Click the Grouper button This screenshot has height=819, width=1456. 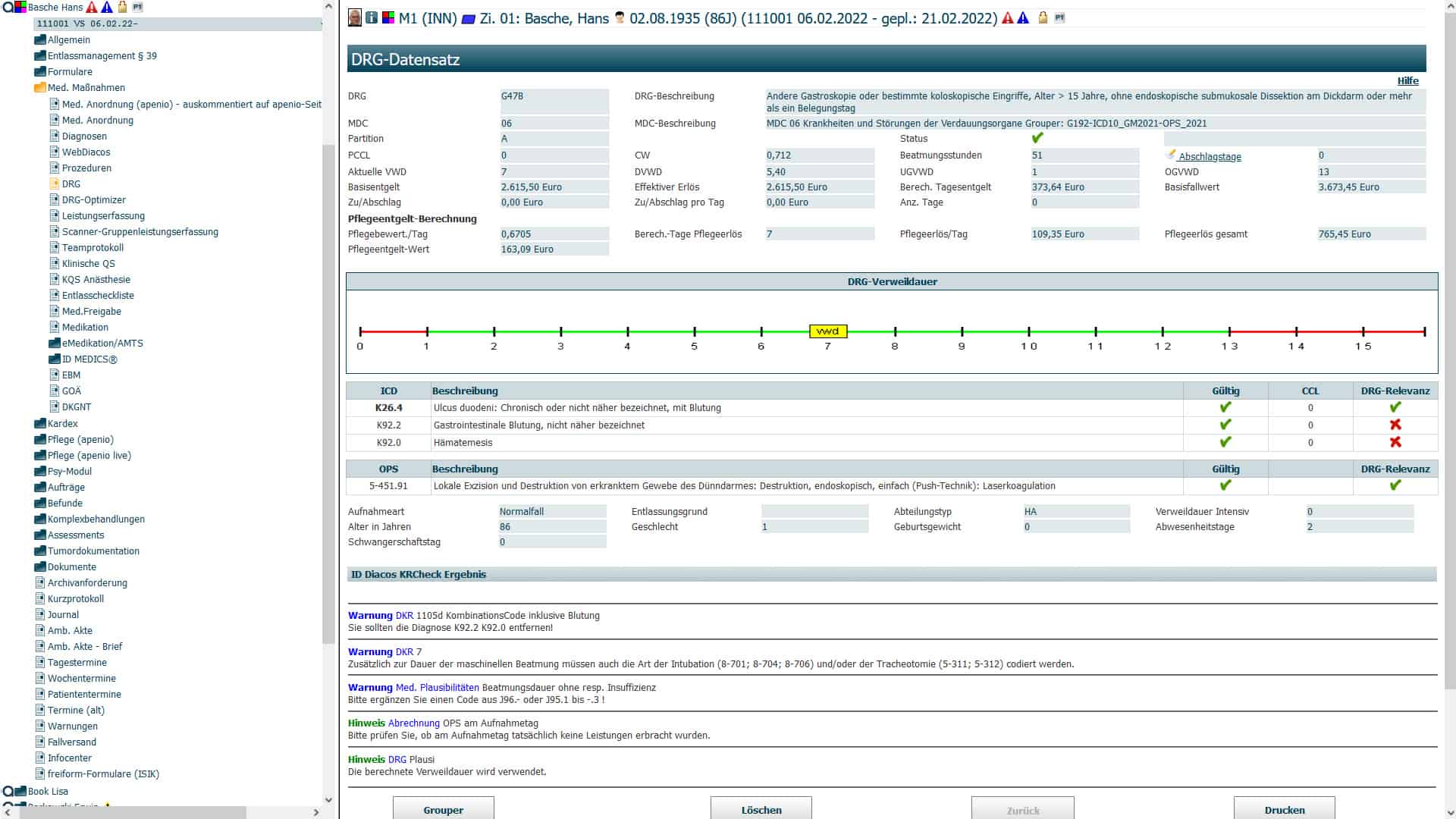[x=443, y=809]
